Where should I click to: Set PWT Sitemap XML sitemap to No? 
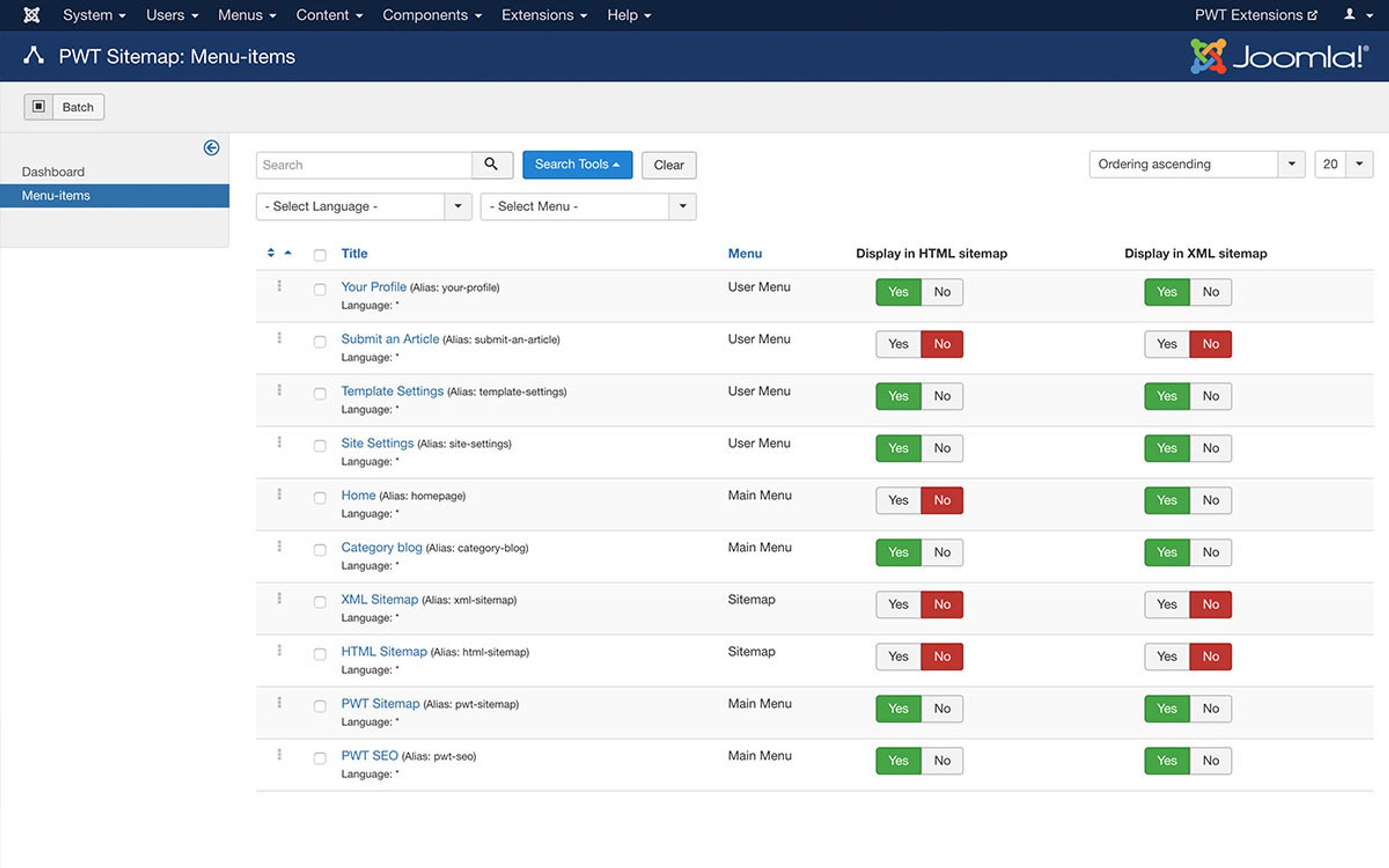pyautogui.click(x=1211, y=708)
